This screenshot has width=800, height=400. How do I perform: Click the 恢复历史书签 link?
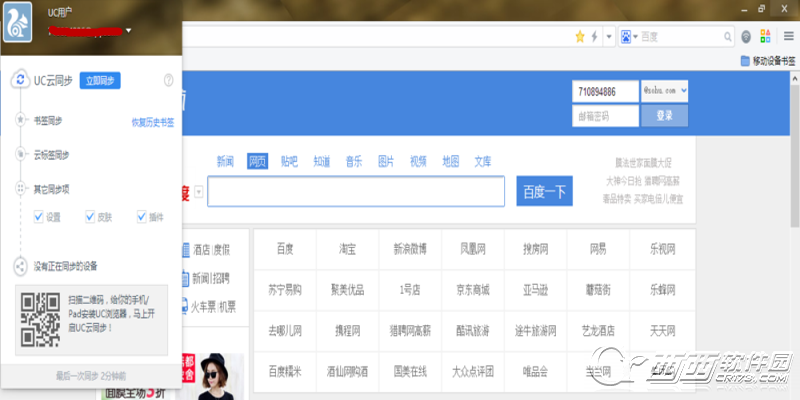tap(153, 122)
